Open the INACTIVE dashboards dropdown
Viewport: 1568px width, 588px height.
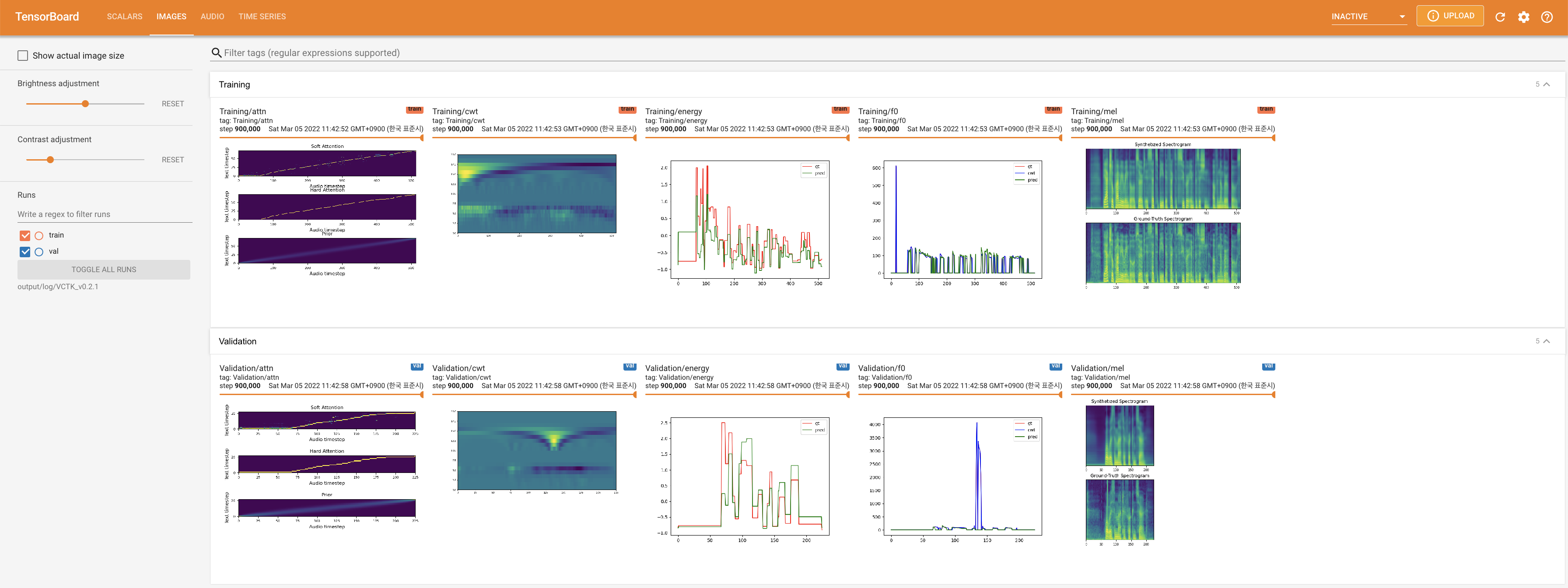pyautogui.click(x=1368, y=17)
